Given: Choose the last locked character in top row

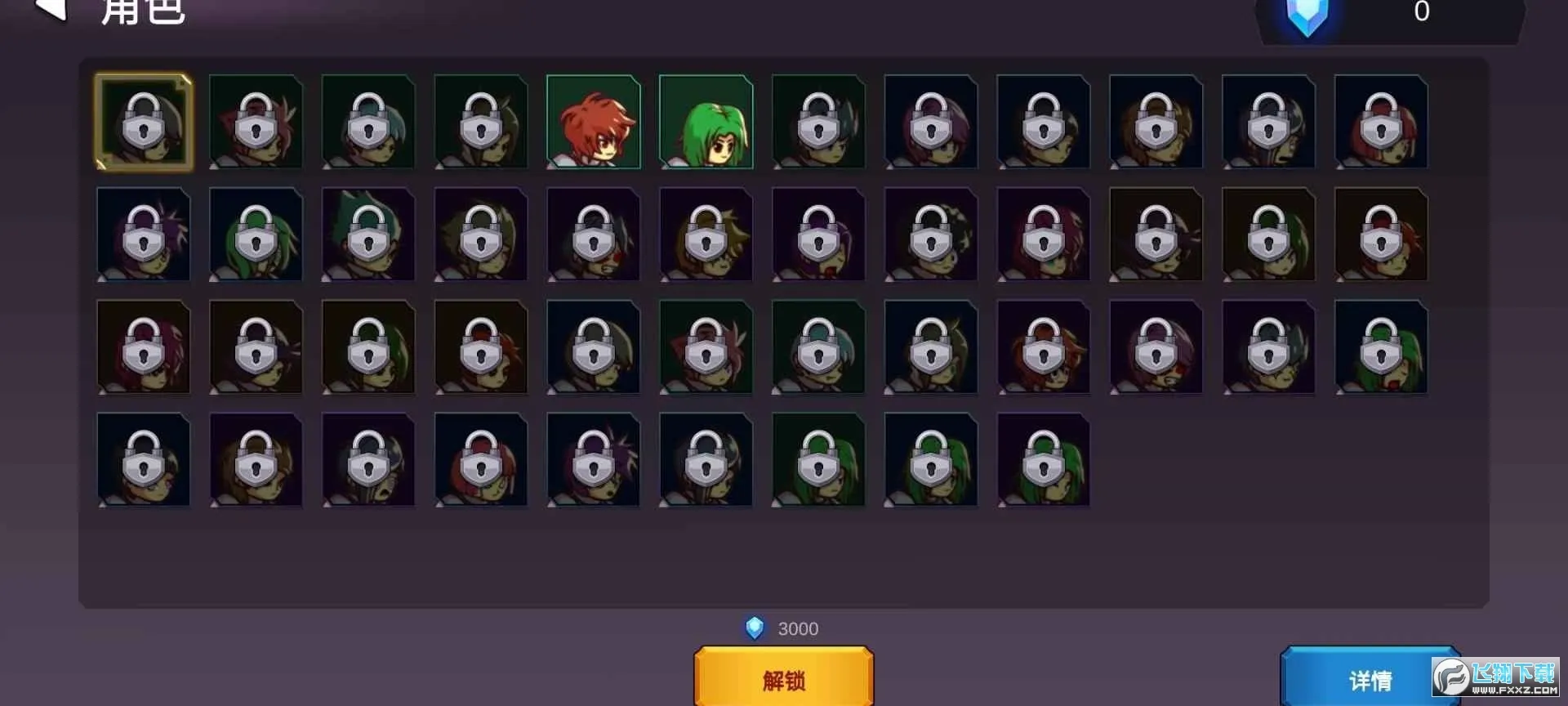Looking at the screenshot, I should tap(1382, 122).
